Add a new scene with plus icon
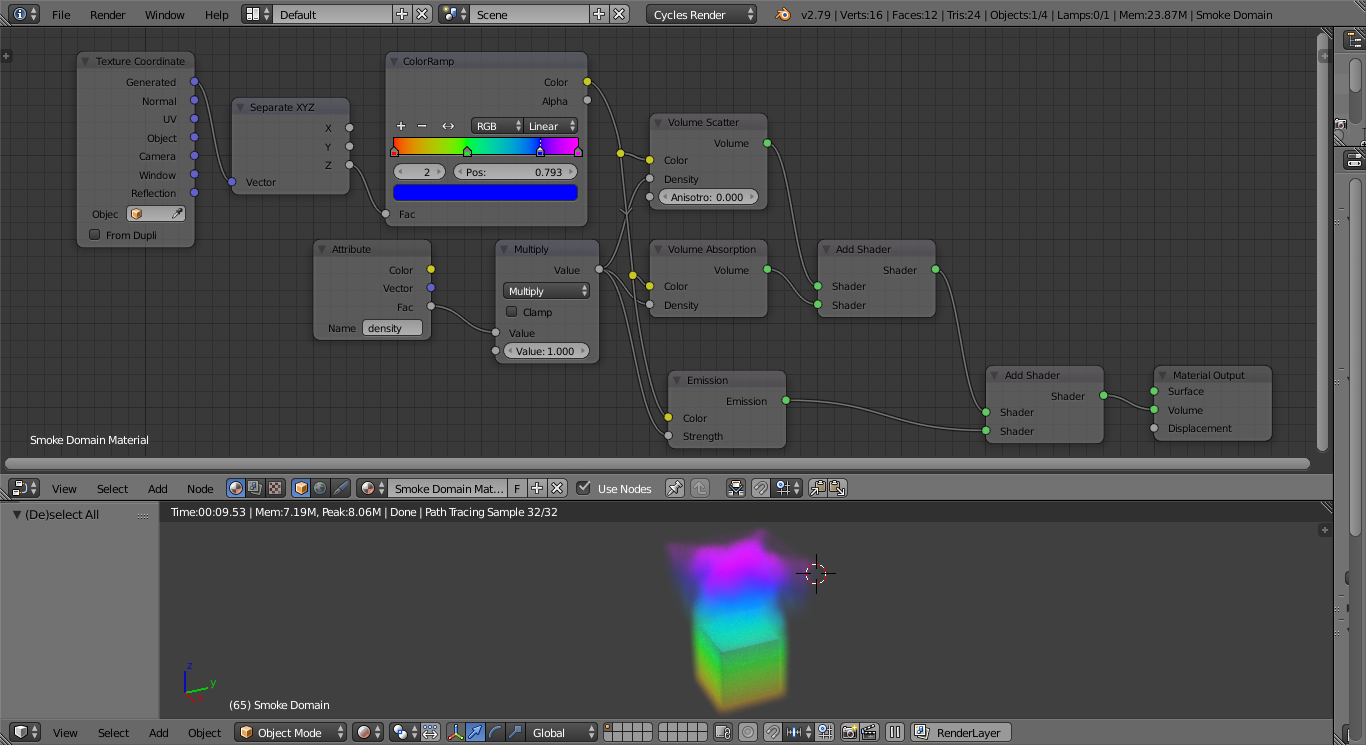Screen dimensions: 1366x745 pos(599,14)
